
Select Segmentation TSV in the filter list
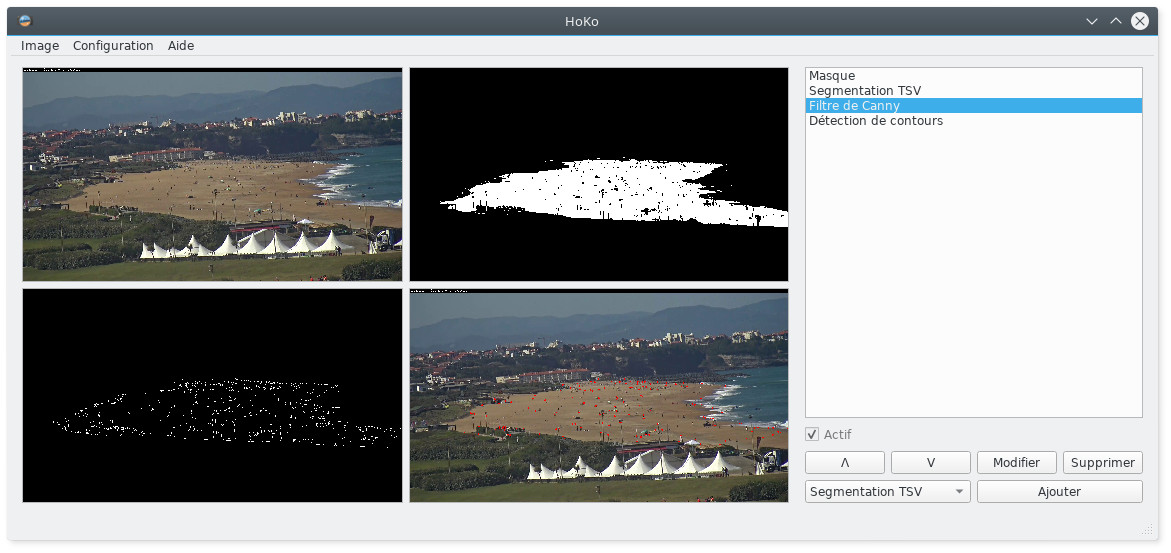click(x=865, y=91)
